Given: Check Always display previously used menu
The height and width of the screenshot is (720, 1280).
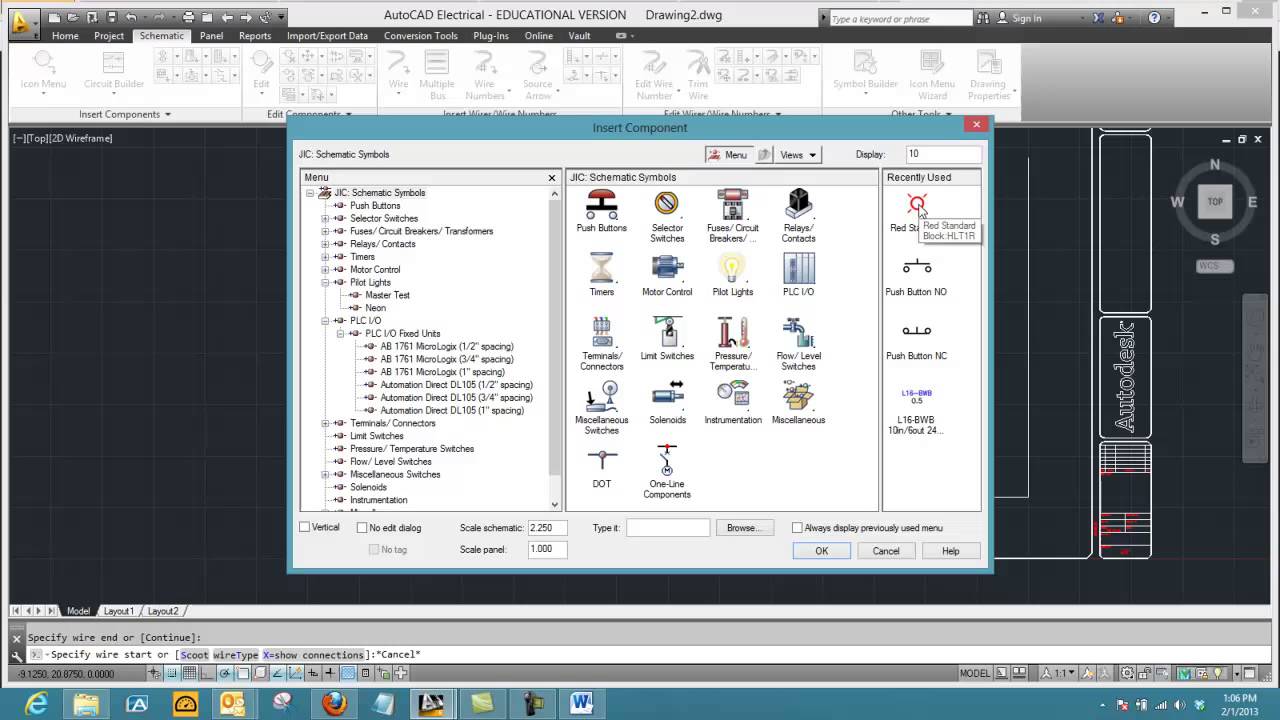Looking at the screenshot, I should [797, 527].
